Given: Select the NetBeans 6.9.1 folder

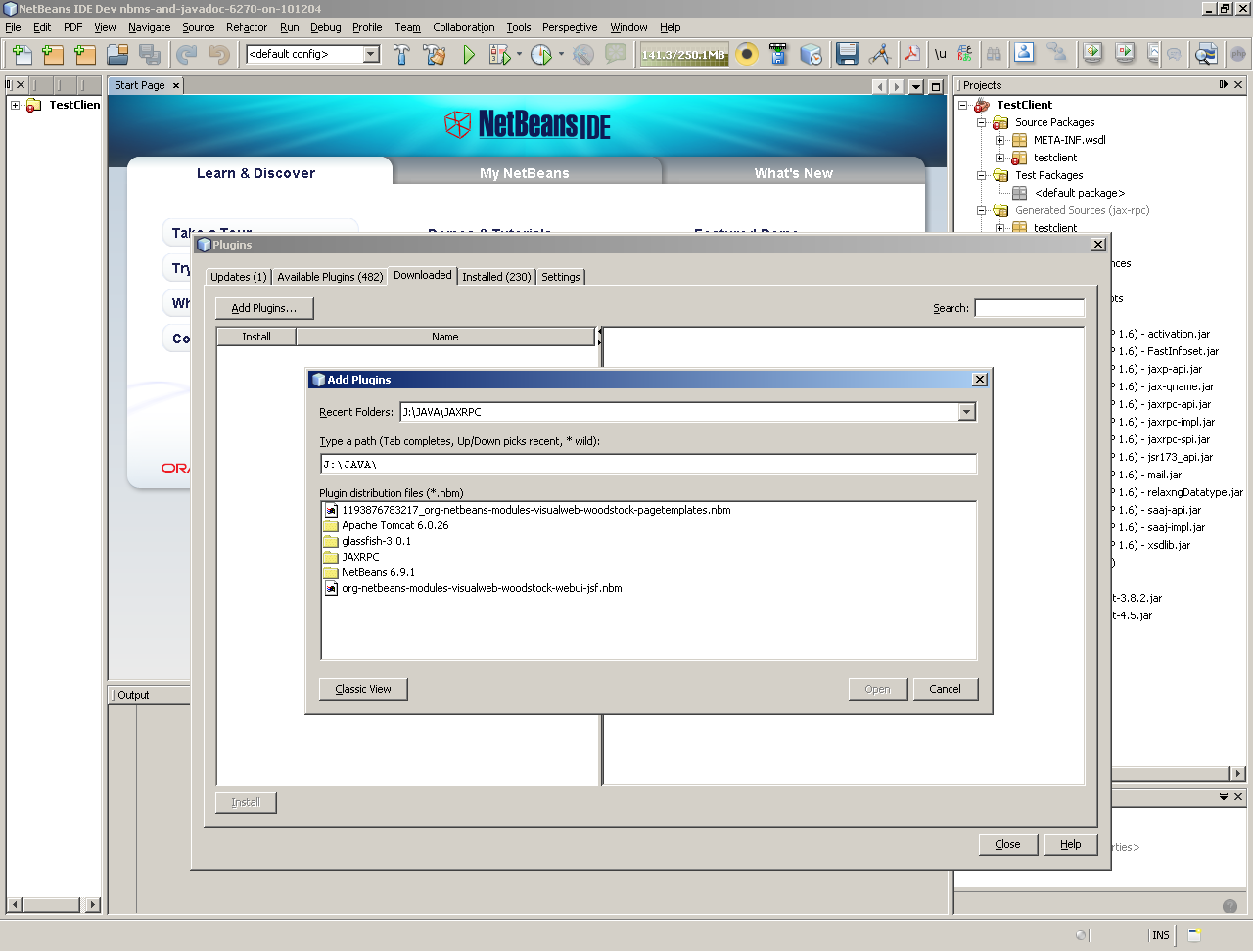Looking at the screenshot, I should (369, 572).
